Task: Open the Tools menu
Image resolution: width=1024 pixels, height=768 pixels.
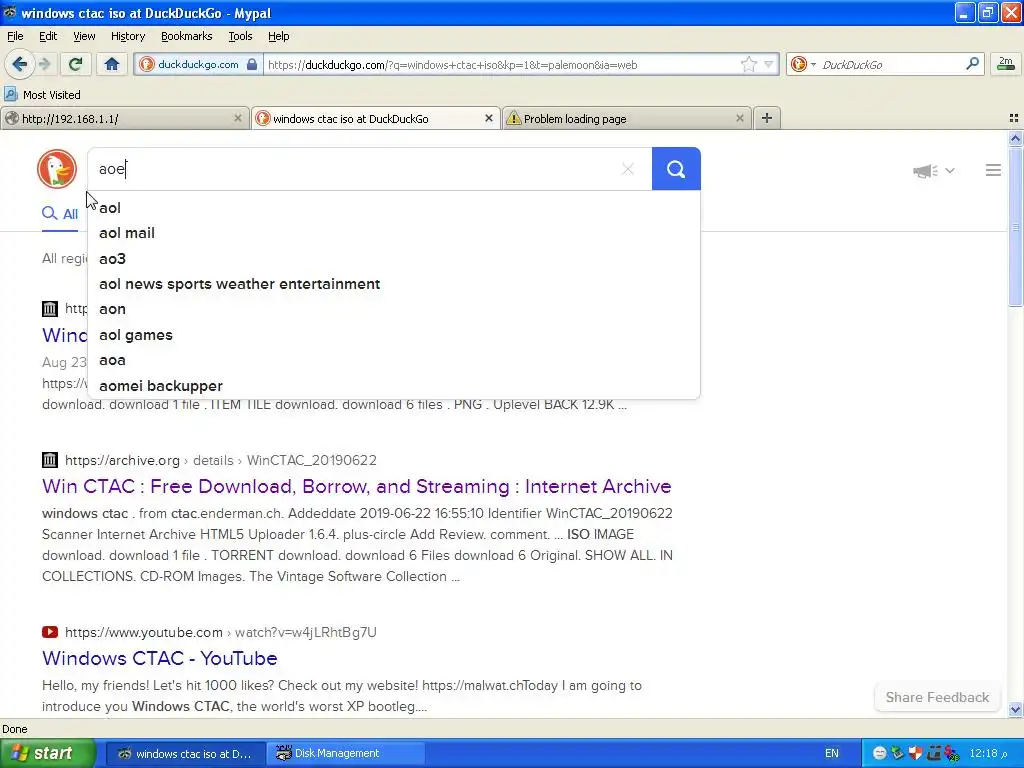Action: [x=240, y=36]
